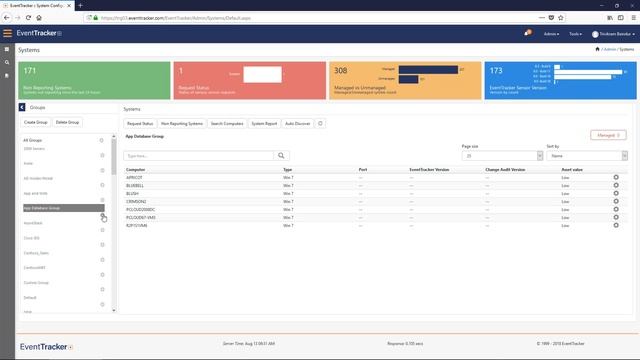Image resolution: width=640 pixels, height=360 pixels.
Task: Open the Page size dropdown
Action: click(502, 156)
